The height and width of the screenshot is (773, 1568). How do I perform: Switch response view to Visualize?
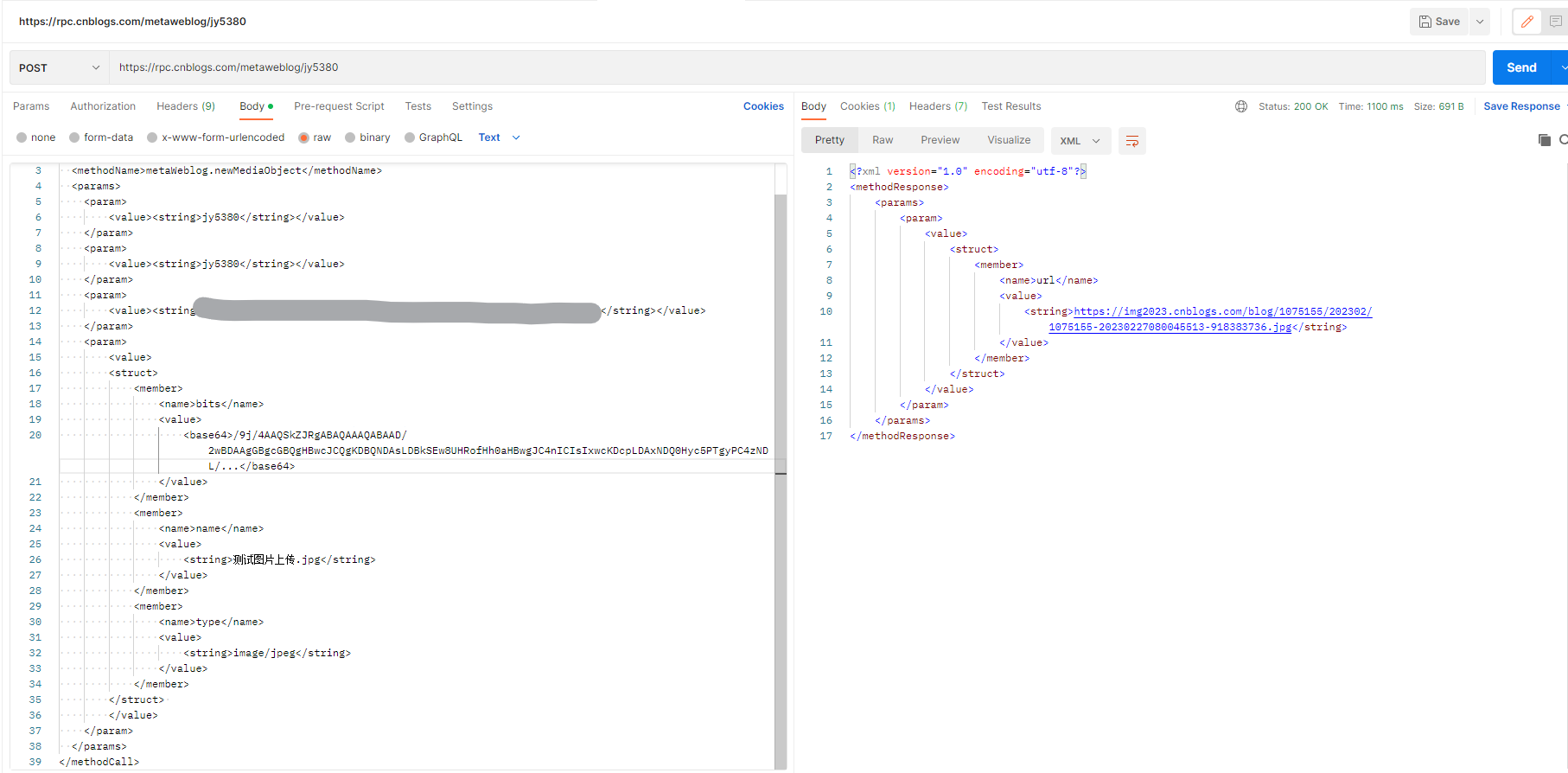(x=1009, y=140)
